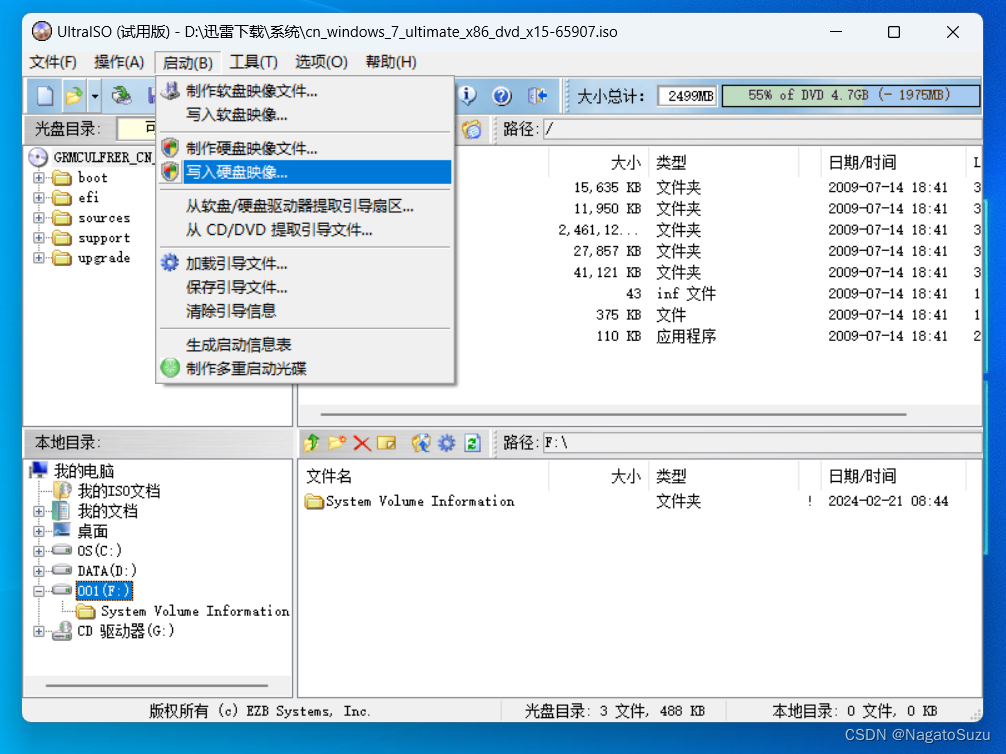The width and height of the screenshot is (1006, 754).
Task: Click the Up folder icon in local toolbar
Action: pyautogui.click(x=312, y=443)
